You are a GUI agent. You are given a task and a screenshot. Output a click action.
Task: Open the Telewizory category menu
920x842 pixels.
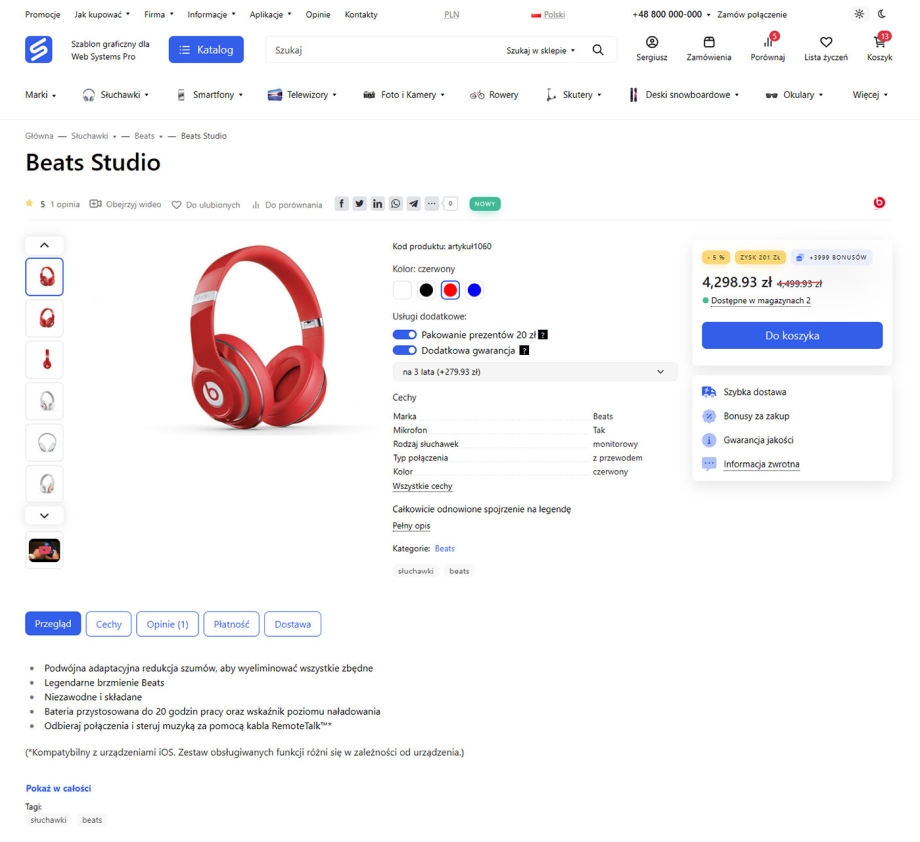[302, 95]
